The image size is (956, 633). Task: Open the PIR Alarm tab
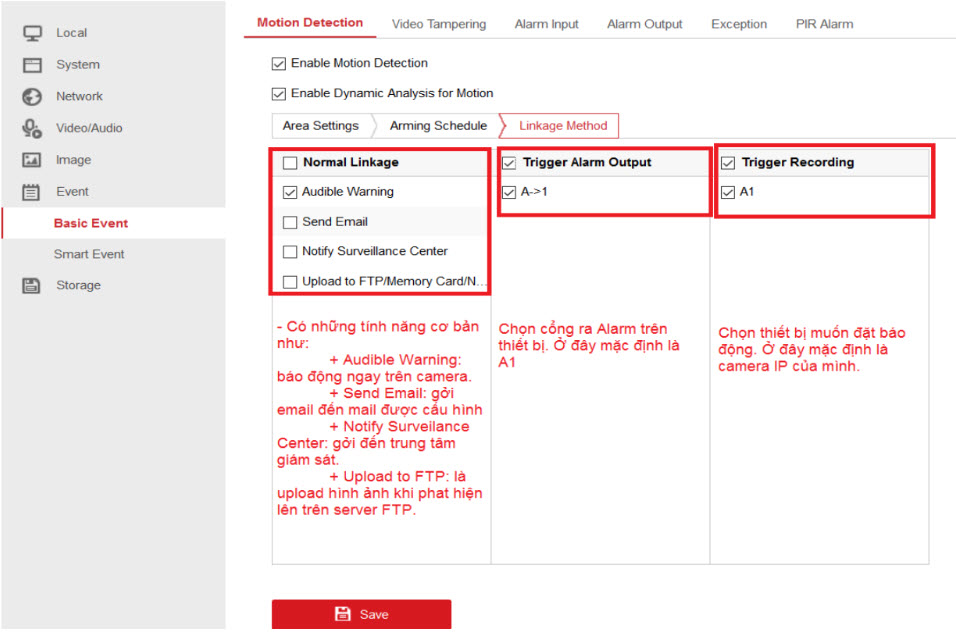point(824,24)
